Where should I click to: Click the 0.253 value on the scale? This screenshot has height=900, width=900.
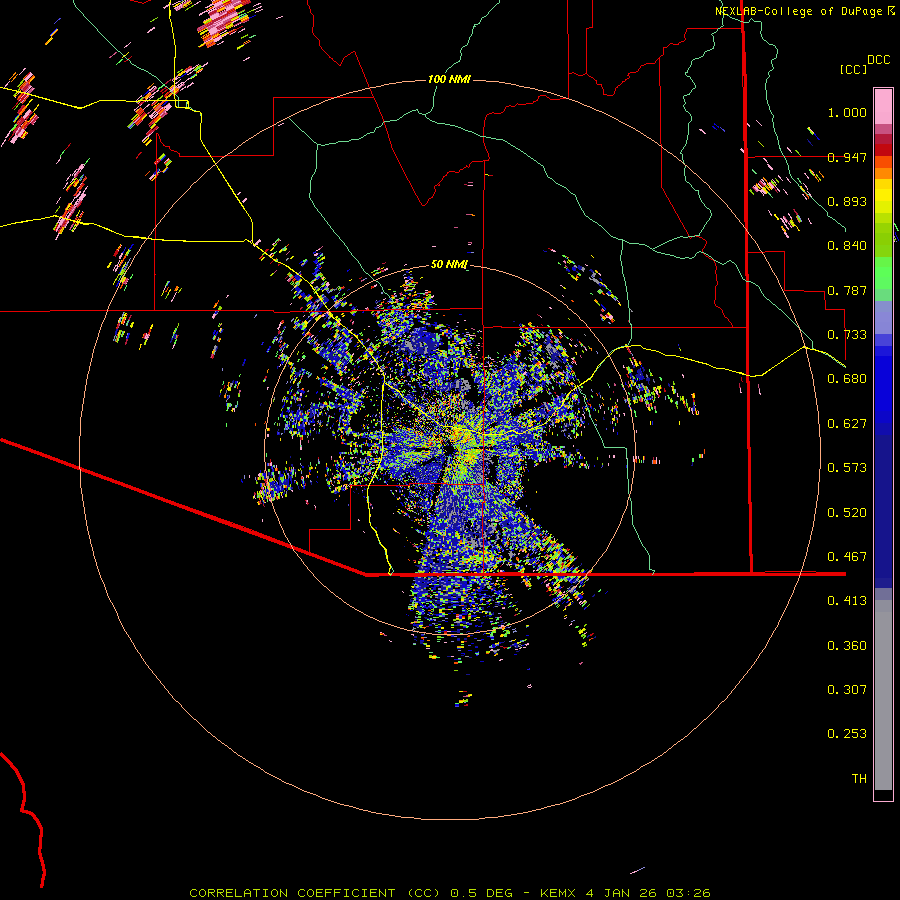click(847, 734)
